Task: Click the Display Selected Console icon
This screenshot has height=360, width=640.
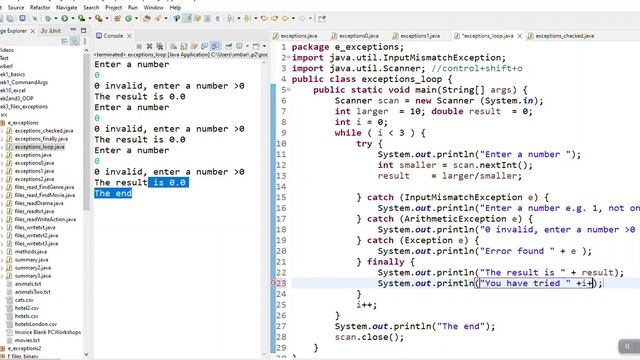Action: click(x=240, y=46)
